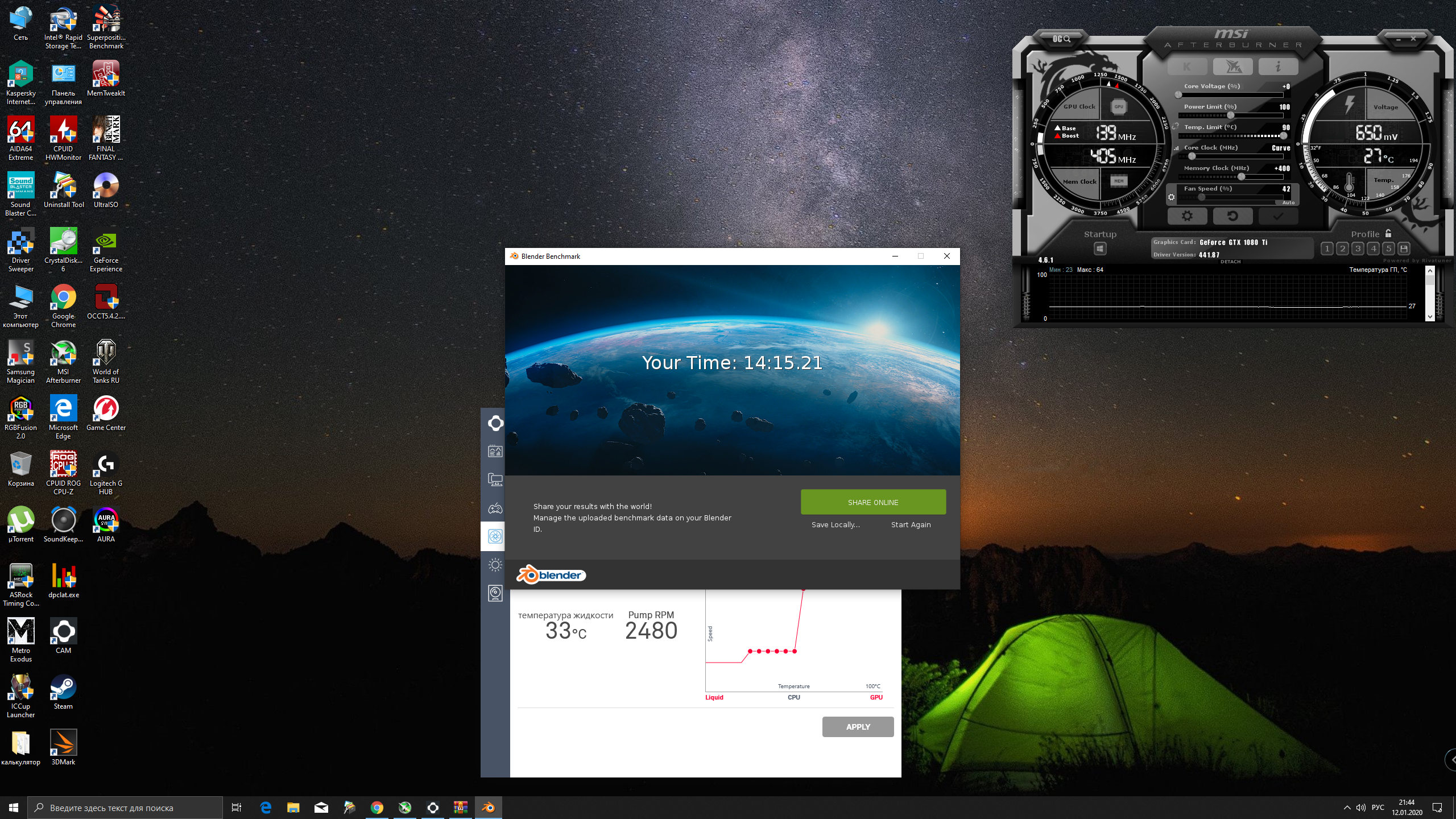Click the SHARE ONLINE button

click(x=873, y=502)
